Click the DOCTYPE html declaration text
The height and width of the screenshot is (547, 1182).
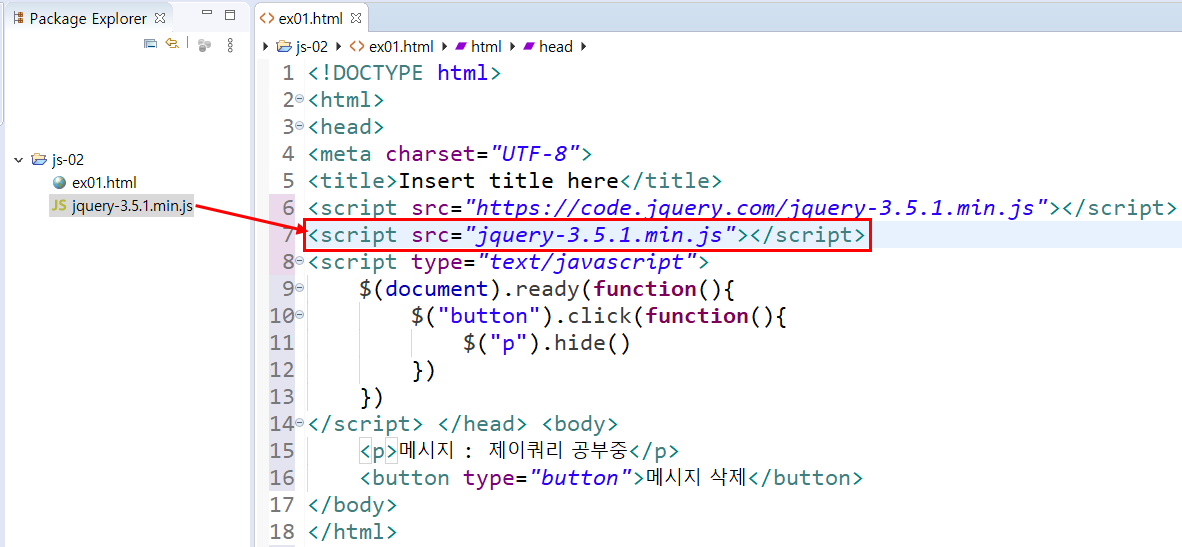404,74
